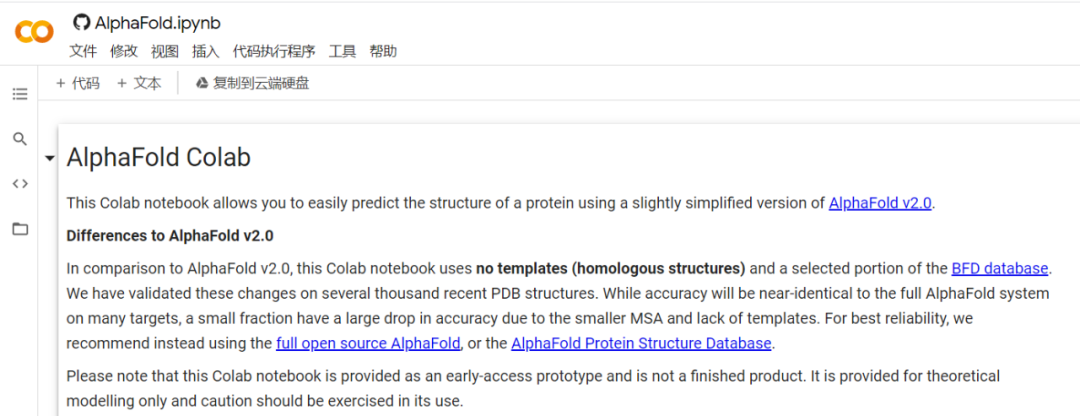Open the 工具 menu
Screen dimensions: 1080x416
tap(342, 52)
